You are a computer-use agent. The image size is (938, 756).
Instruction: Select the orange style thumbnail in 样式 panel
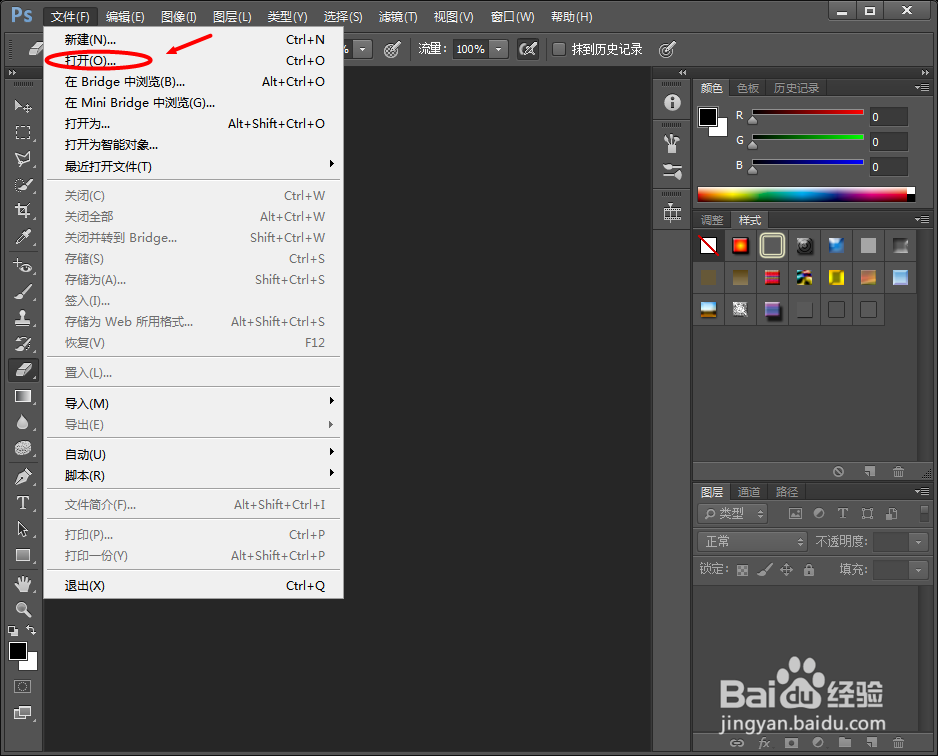[740, 245]
